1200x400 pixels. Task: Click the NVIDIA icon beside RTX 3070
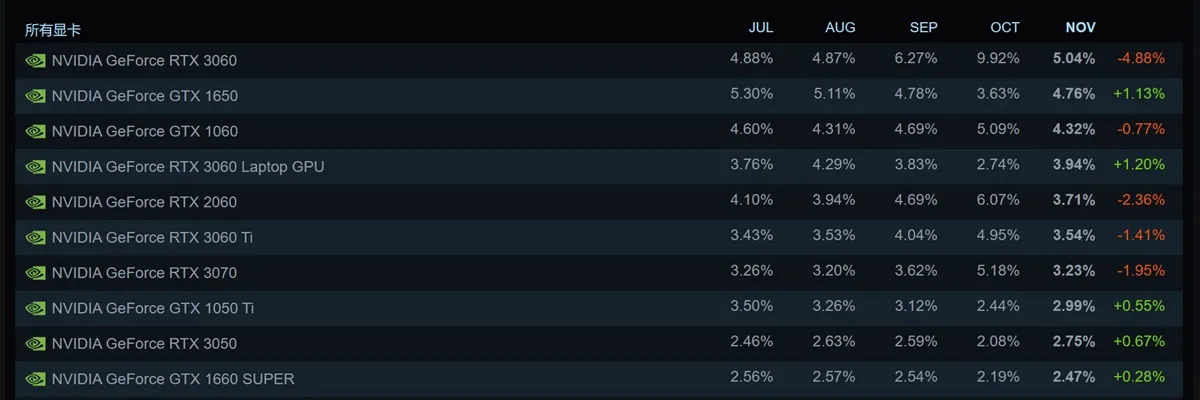pos(35,273)
